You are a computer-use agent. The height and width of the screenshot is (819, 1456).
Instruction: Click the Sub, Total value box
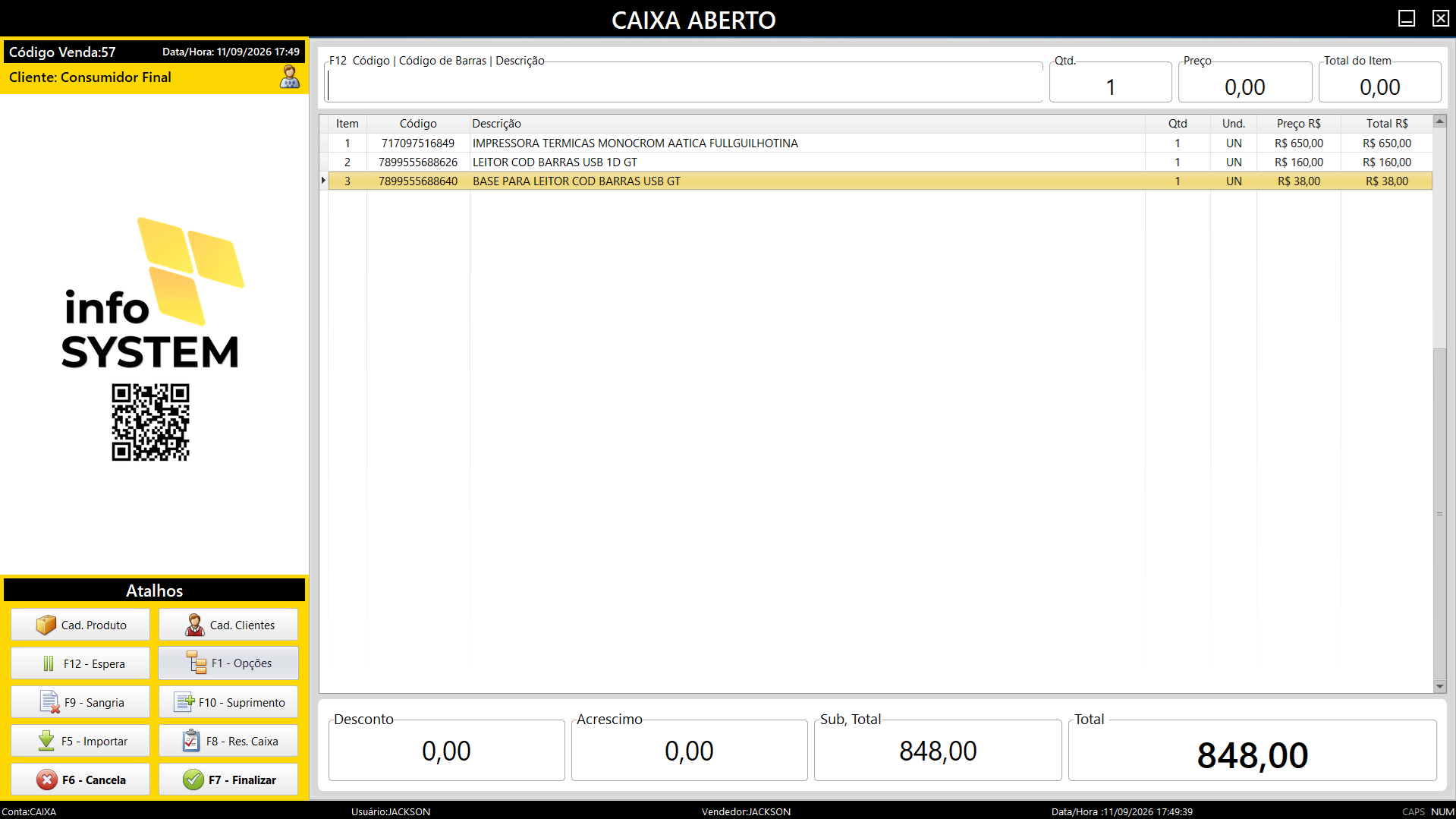pos(938,751)
